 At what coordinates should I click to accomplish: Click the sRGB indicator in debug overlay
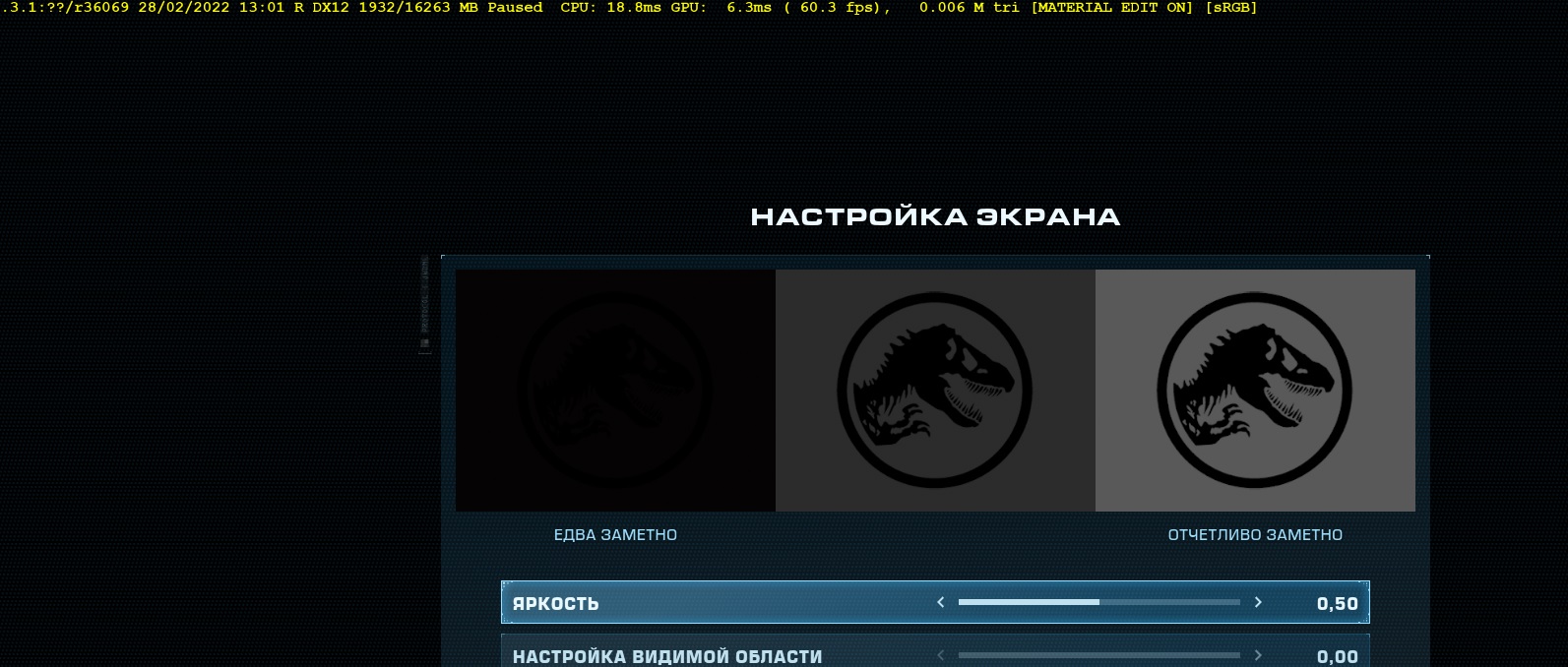[x=1231, y=8]
